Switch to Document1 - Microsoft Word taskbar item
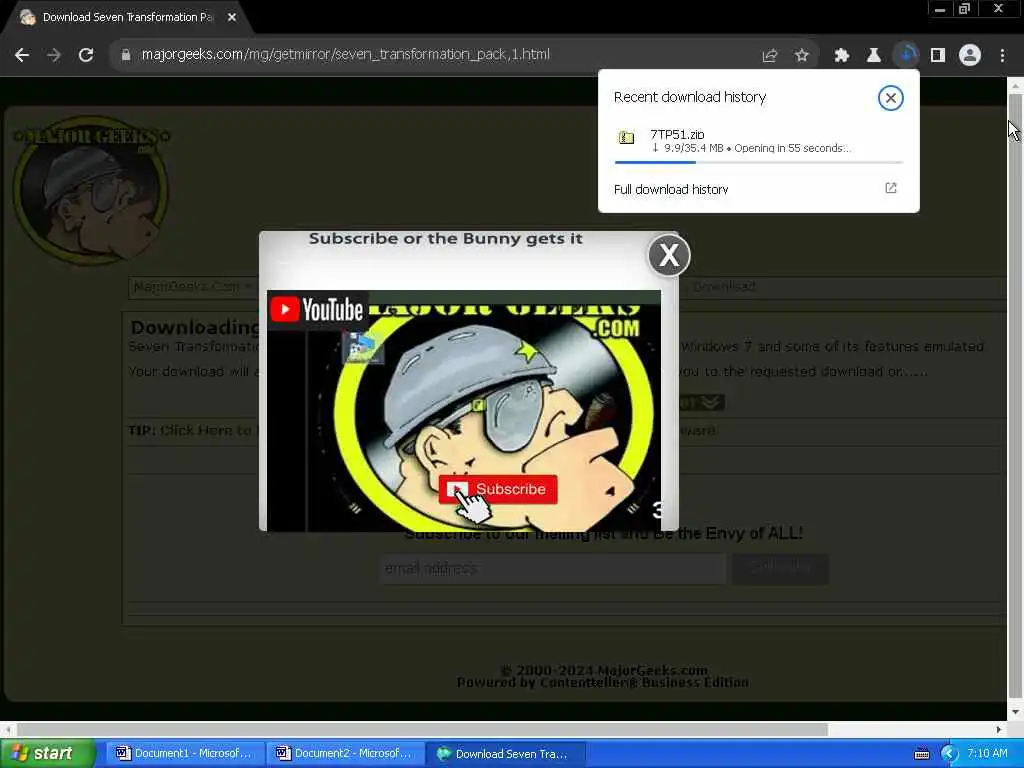Viewport: 1024px width, 768px height. [184, 754]
